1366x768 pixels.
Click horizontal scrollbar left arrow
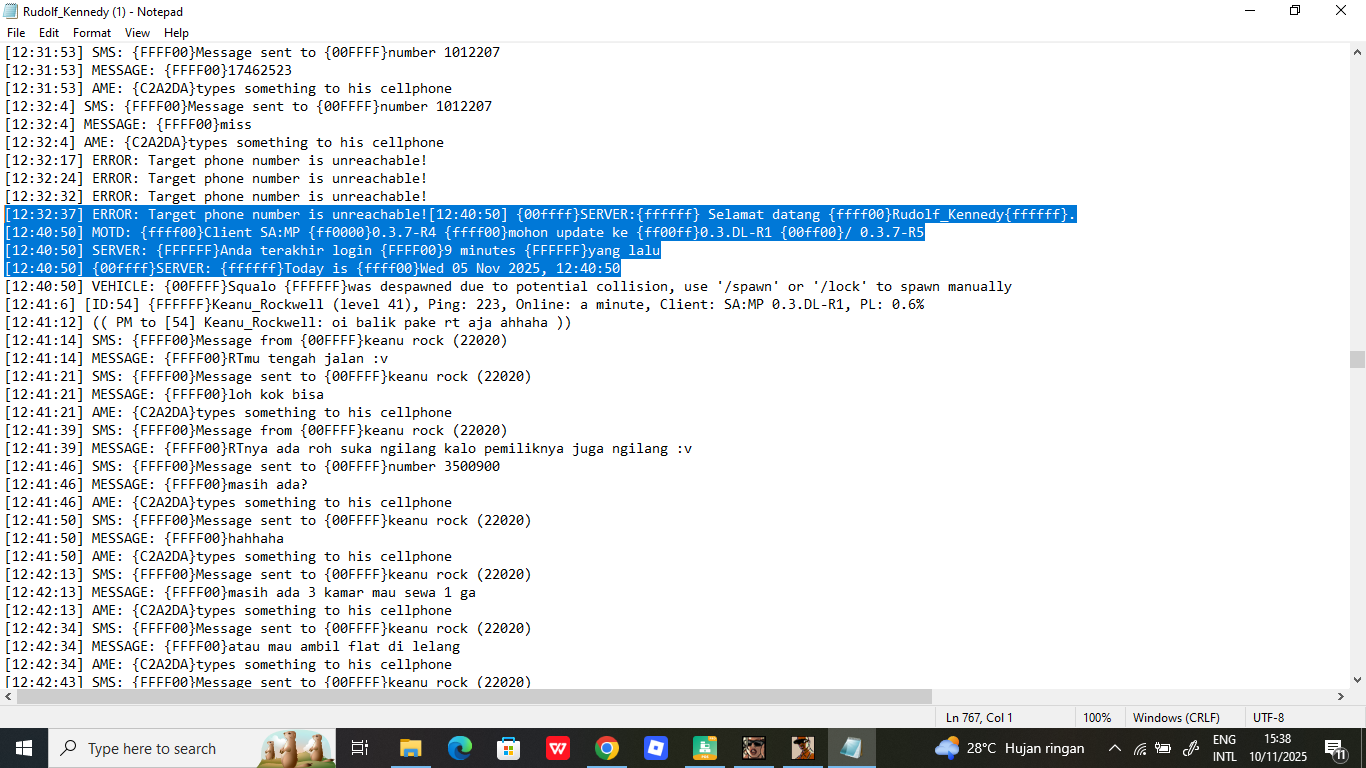pos(8,697)
